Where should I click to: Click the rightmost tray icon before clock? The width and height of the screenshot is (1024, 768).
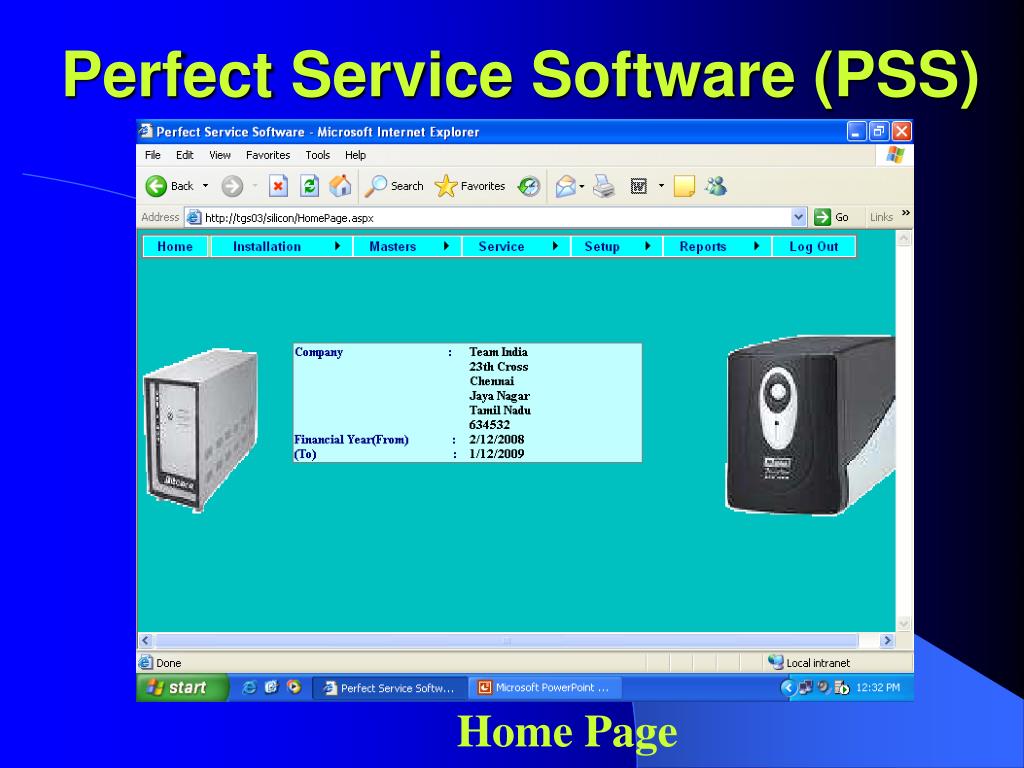pos(842,687)
